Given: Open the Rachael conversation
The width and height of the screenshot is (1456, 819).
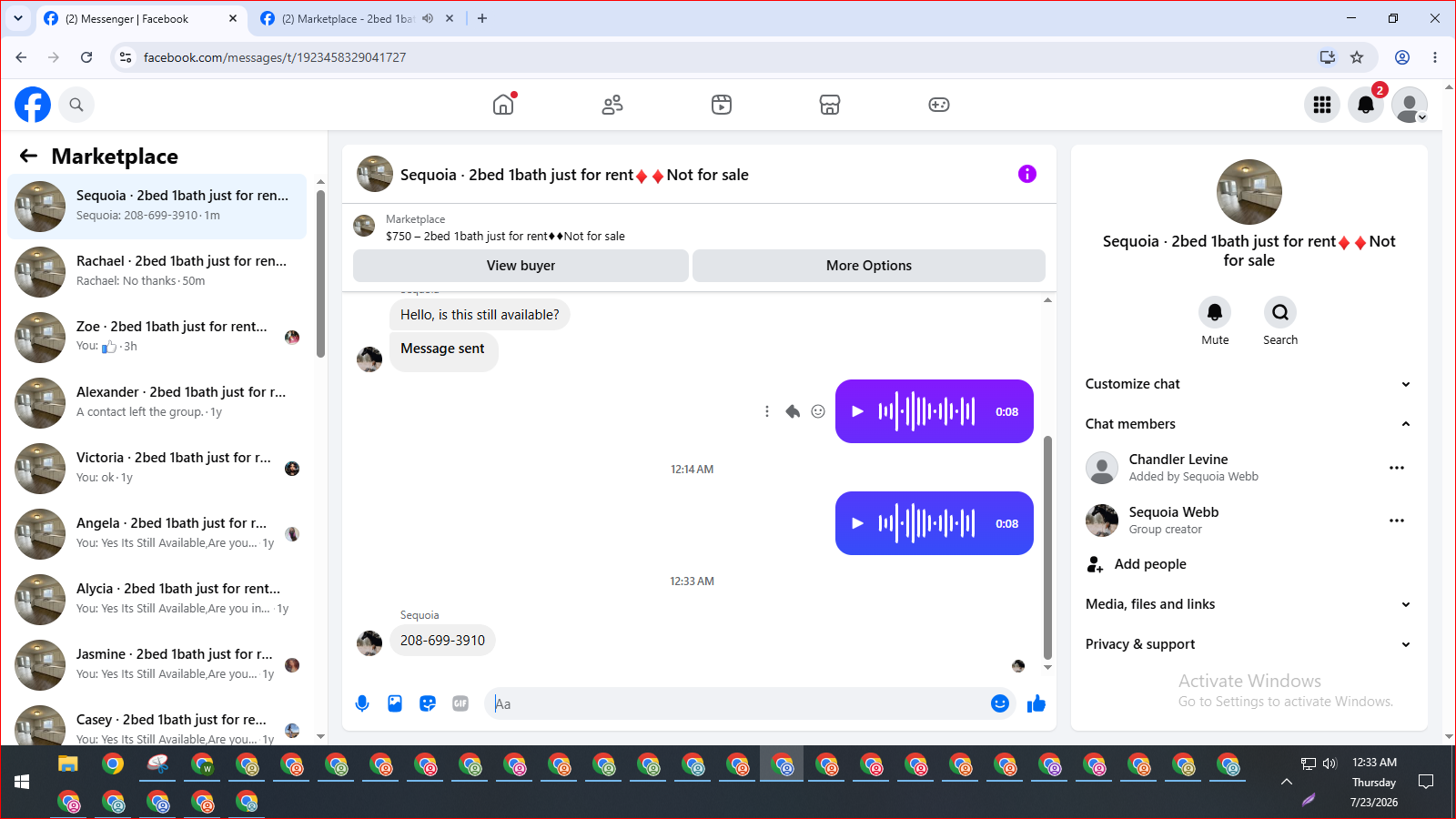Looking at the screenshot, I should coord(157,271).
